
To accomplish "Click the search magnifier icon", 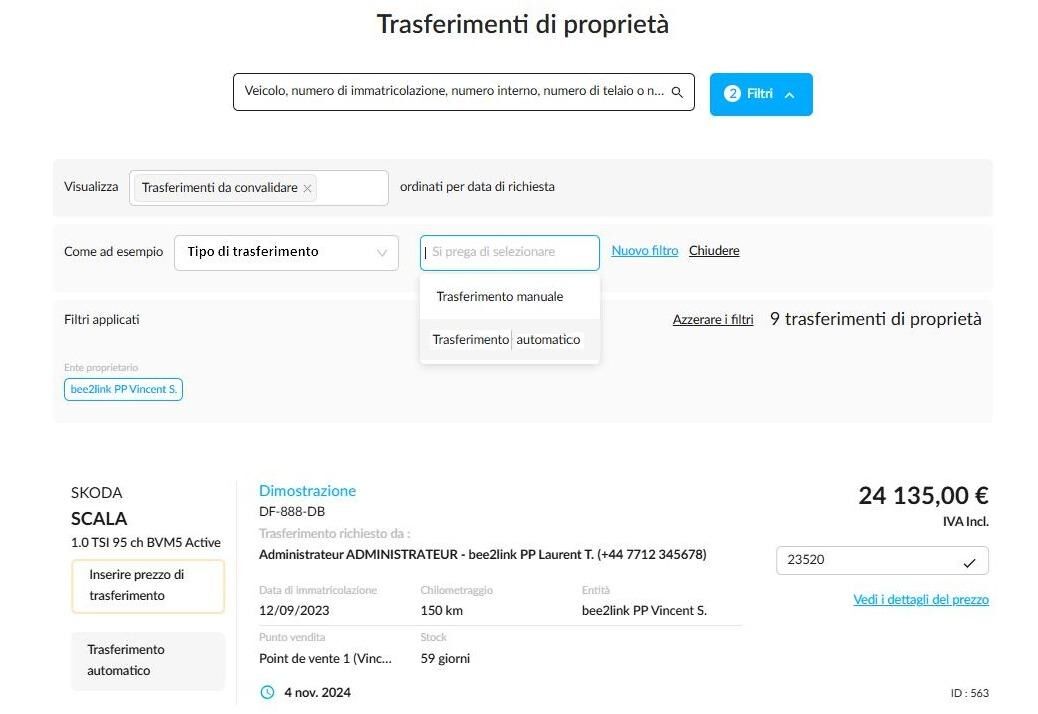I will [677, 92].
